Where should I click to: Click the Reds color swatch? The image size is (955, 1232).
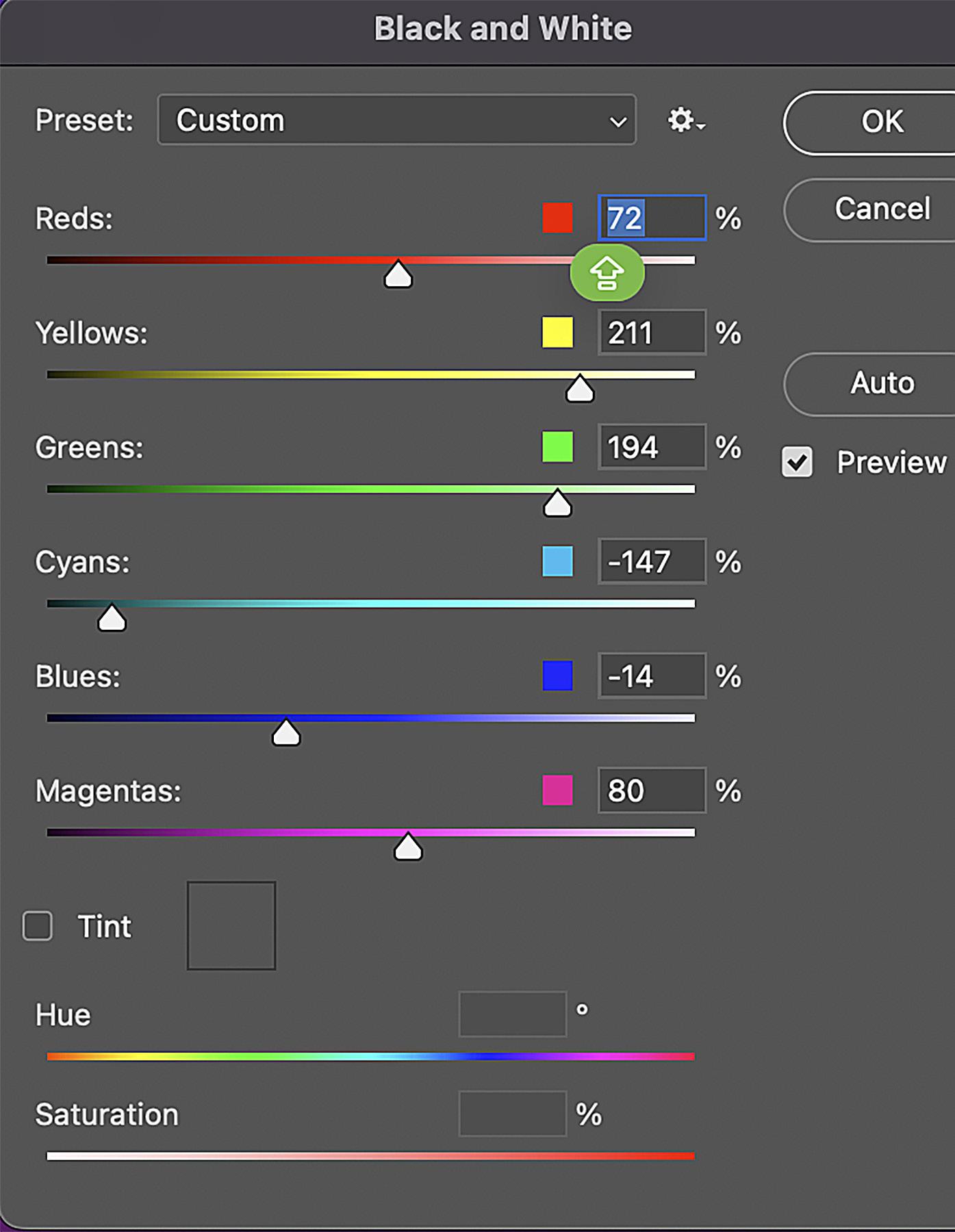[x=557, y=218]
